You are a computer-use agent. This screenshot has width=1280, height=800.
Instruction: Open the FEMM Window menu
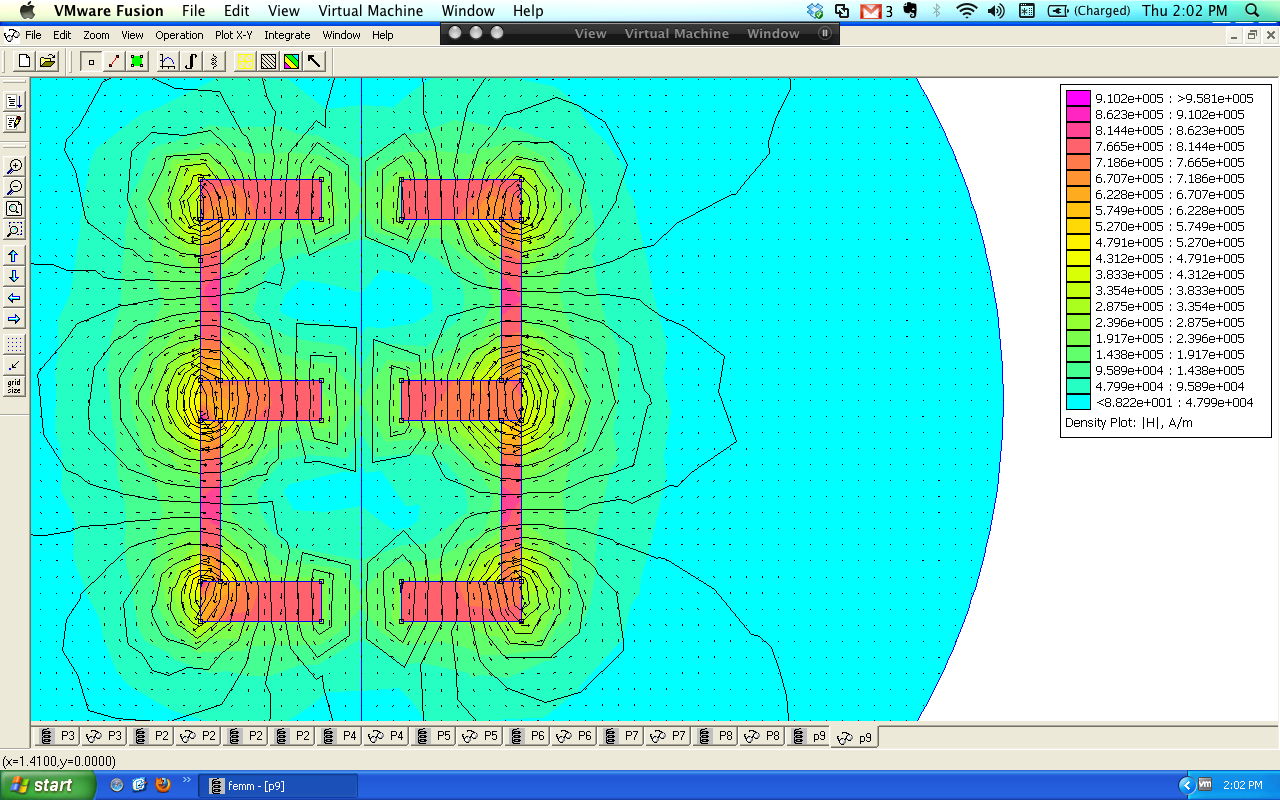pyautogui.click(x=341, y=35)
